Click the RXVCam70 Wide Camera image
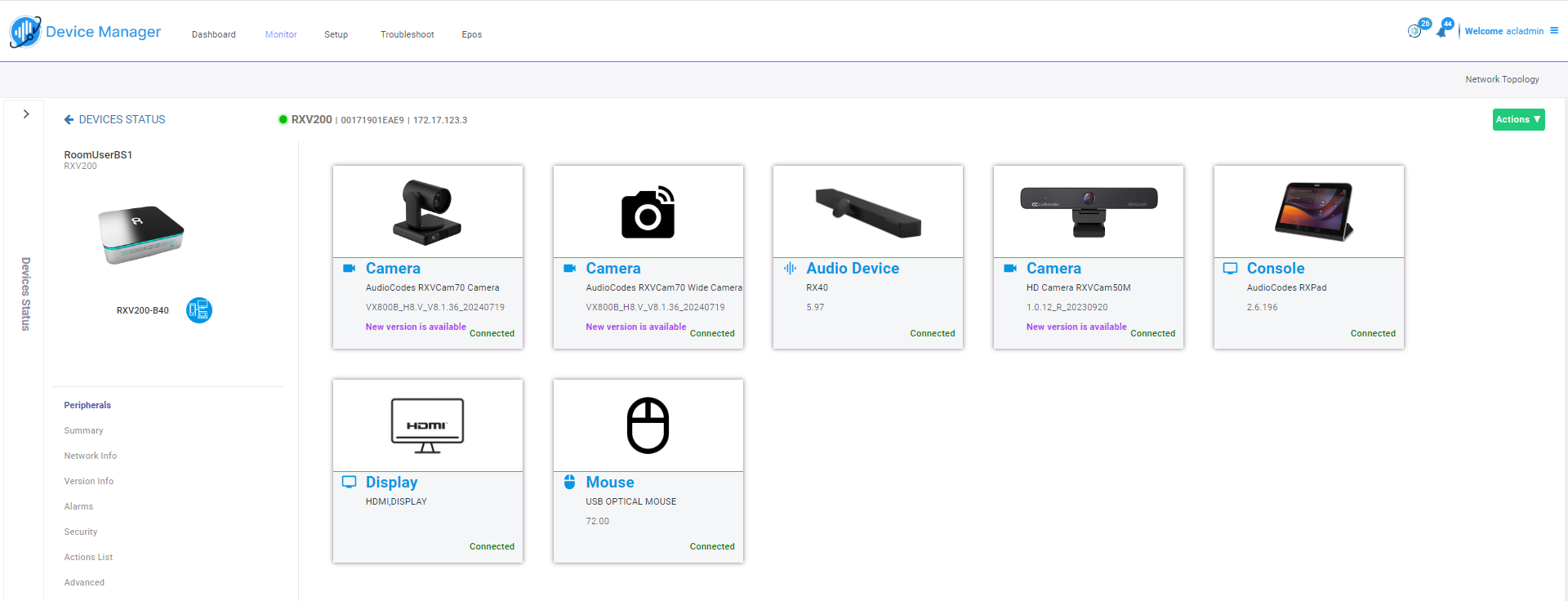 [x=648, y=212]
